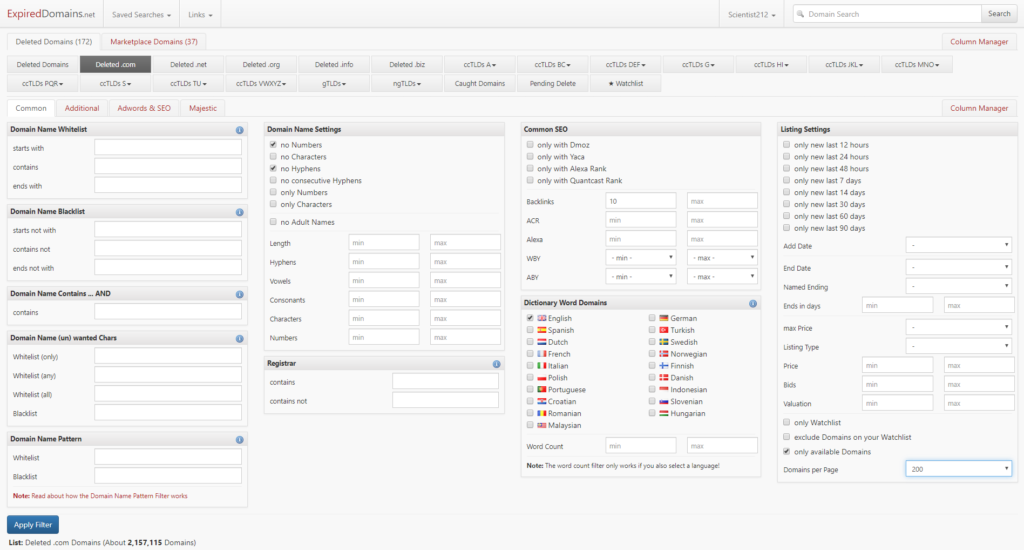Click the Domain Name Whitelist info icon

[240, 130]
